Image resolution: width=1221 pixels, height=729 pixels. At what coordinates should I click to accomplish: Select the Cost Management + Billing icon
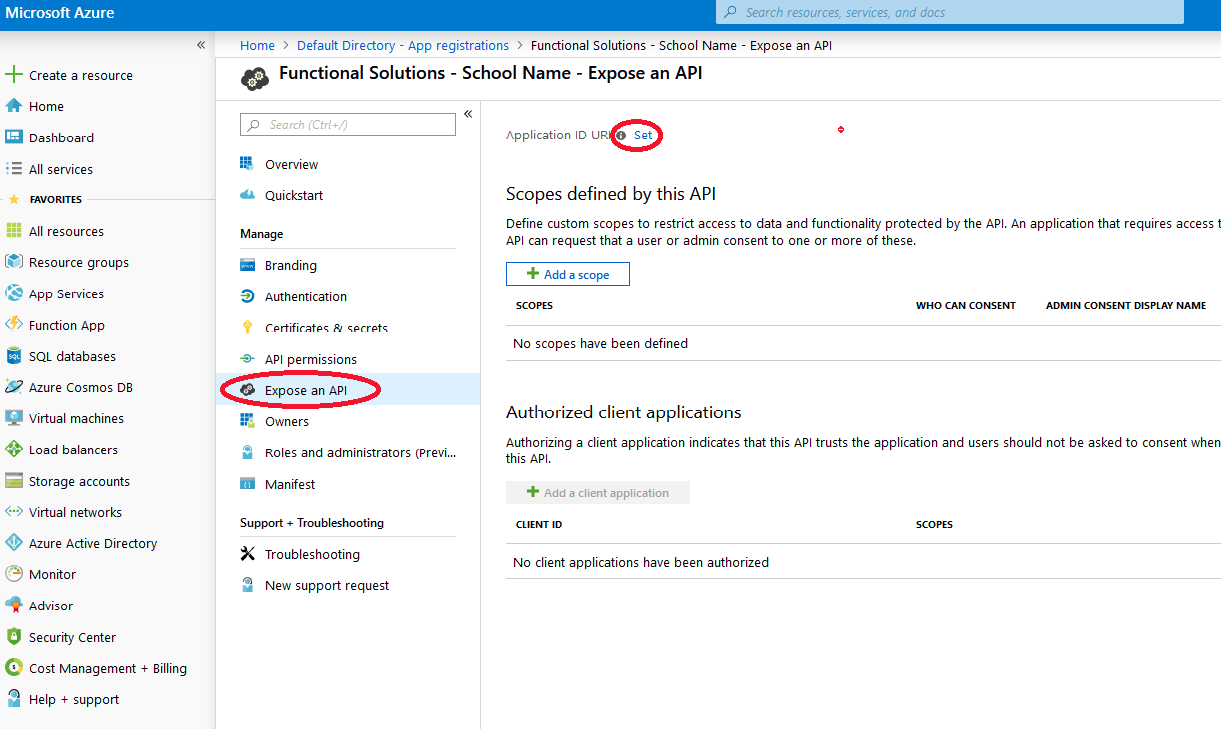(14, 668)
